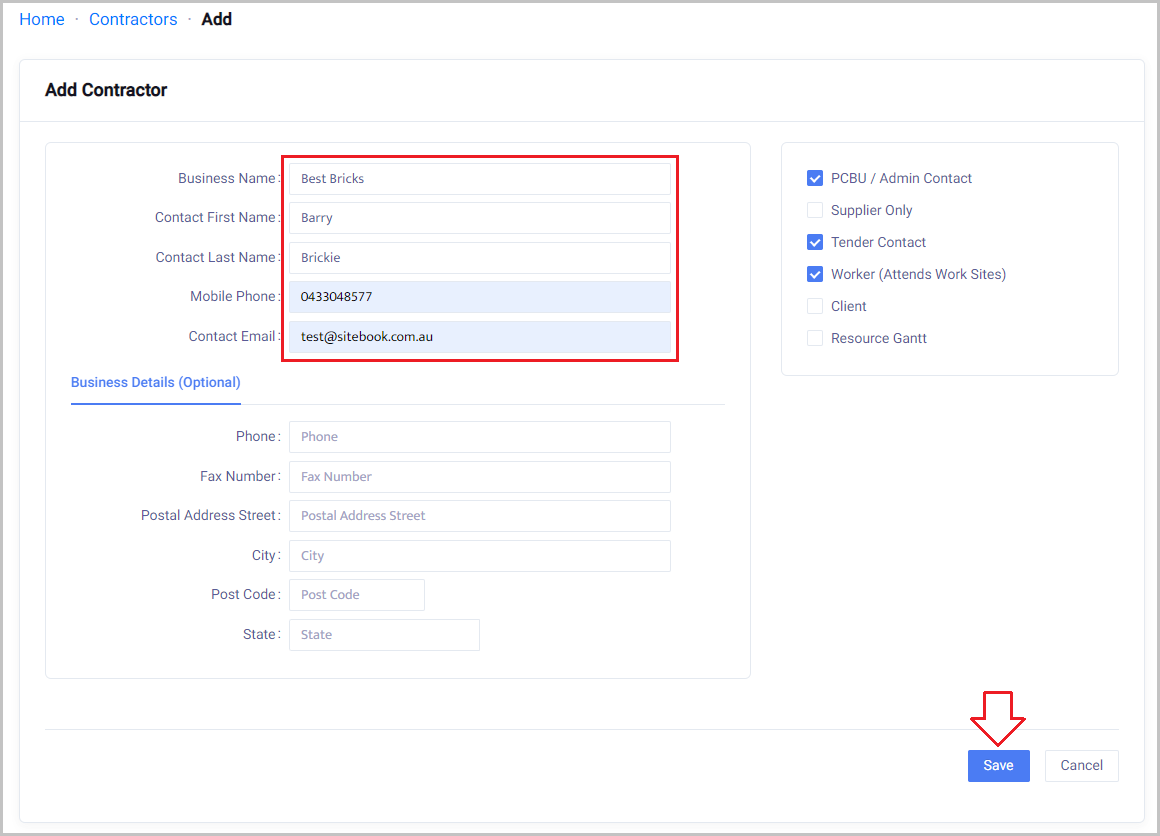Uncheck the PCBU / Admin Contact checkbox
The height and width of the screenshot is (836, 1160).
click(815, 178)
